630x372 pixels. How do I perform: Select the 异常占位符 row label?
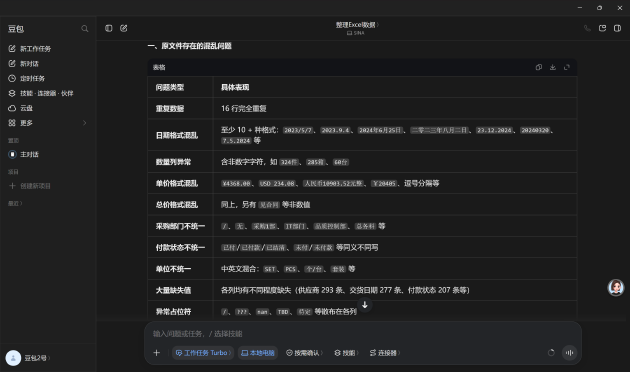173,311
